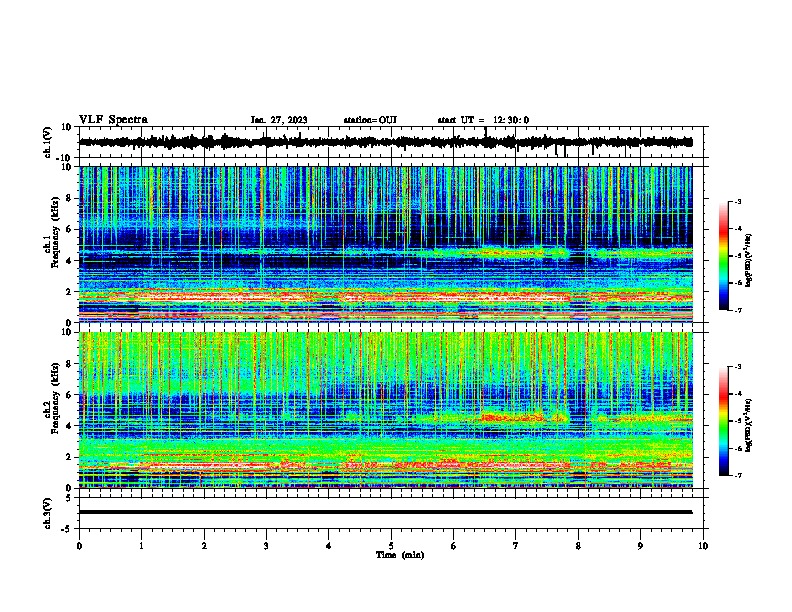The height and width of the screenshot is (612, 792).
Task: Click the ch.1 colorbar "log(PSD)(V²/Hz)" label
Action: pyautogui.click(x=748, y=260)
